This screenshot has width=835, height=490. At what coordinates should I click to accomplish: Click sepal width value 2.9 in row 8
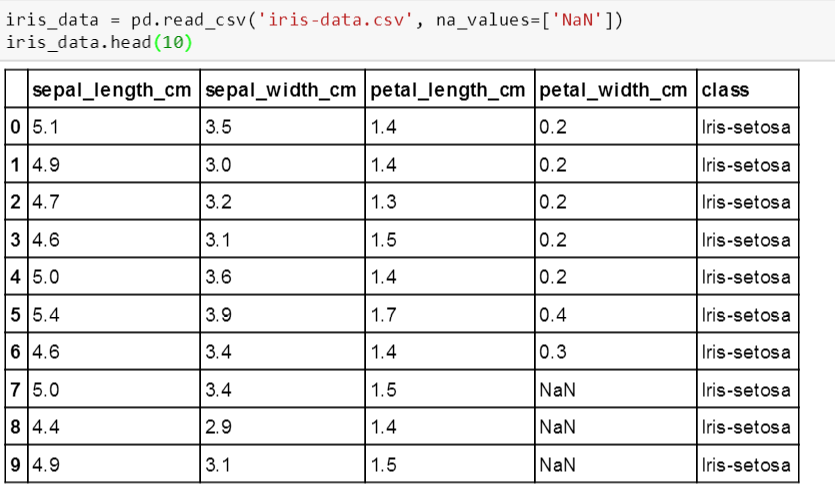coord(218,427)
